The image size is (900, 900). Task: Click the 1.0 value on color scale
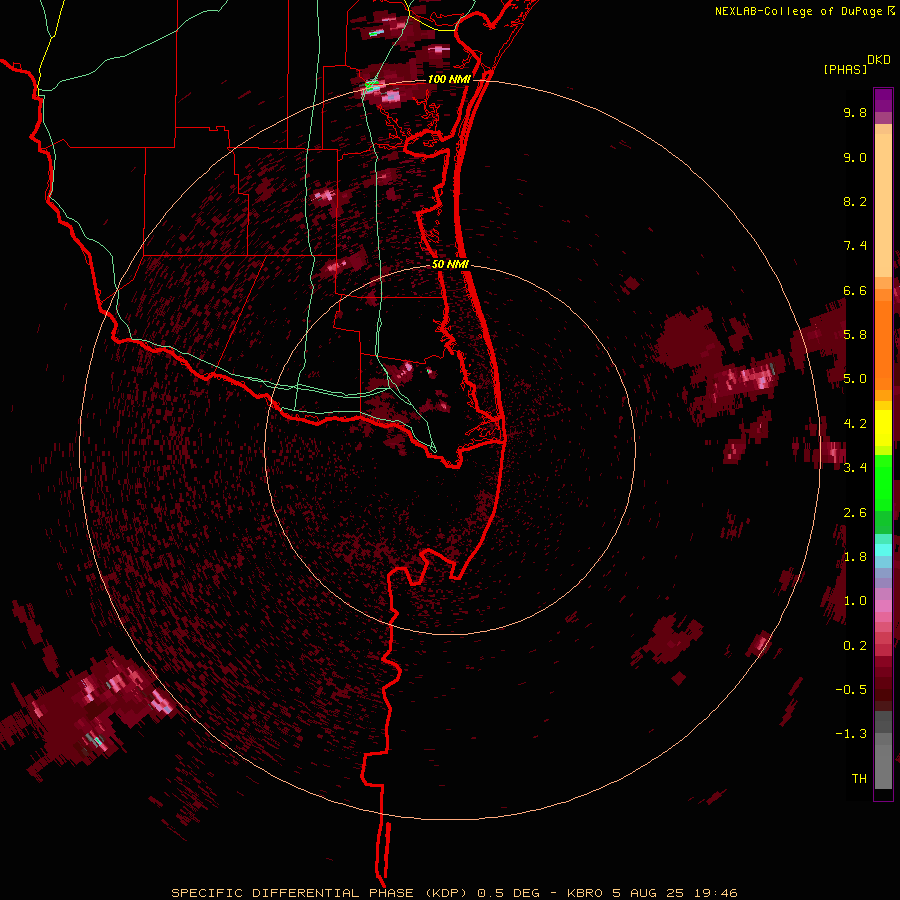pos(855,601)
